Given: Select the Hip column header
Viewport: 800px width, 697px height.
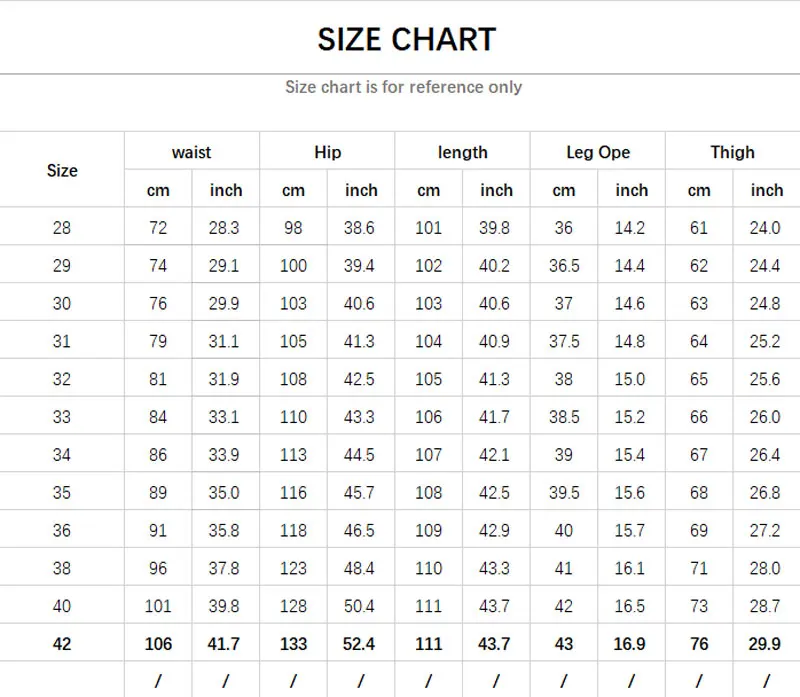Looking at the screenshot, I should [x=327, y=152].
